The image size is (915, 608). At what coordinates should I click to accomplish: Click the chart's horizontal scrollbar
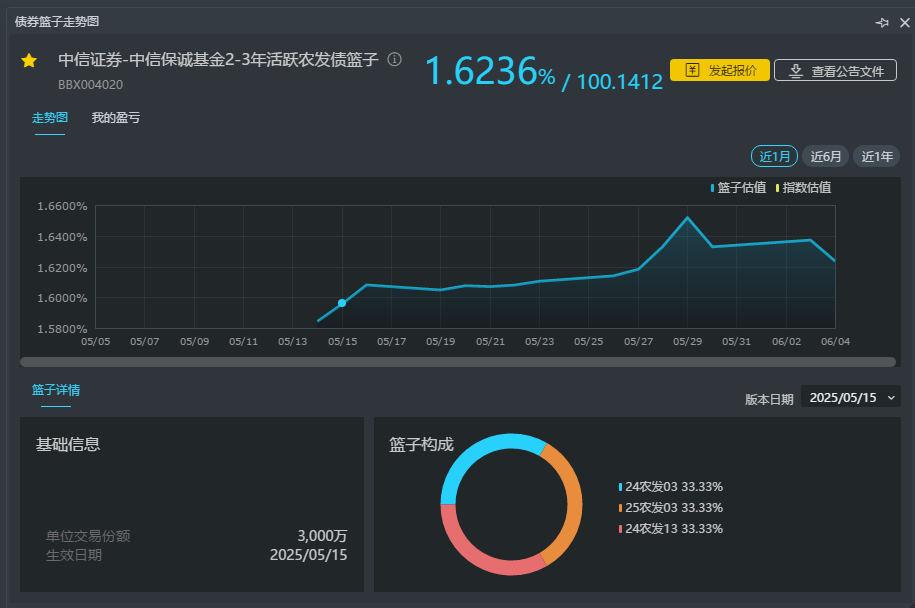458,362
